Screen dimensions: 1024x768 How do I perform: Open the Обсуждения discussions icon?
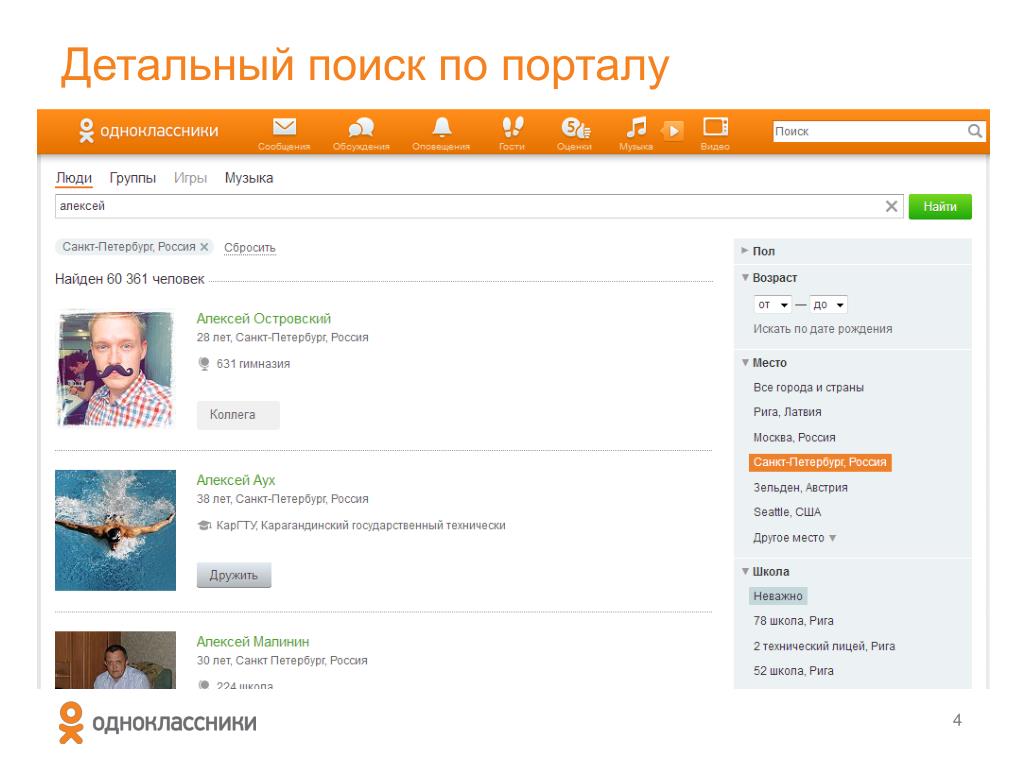tap(361, 133)
